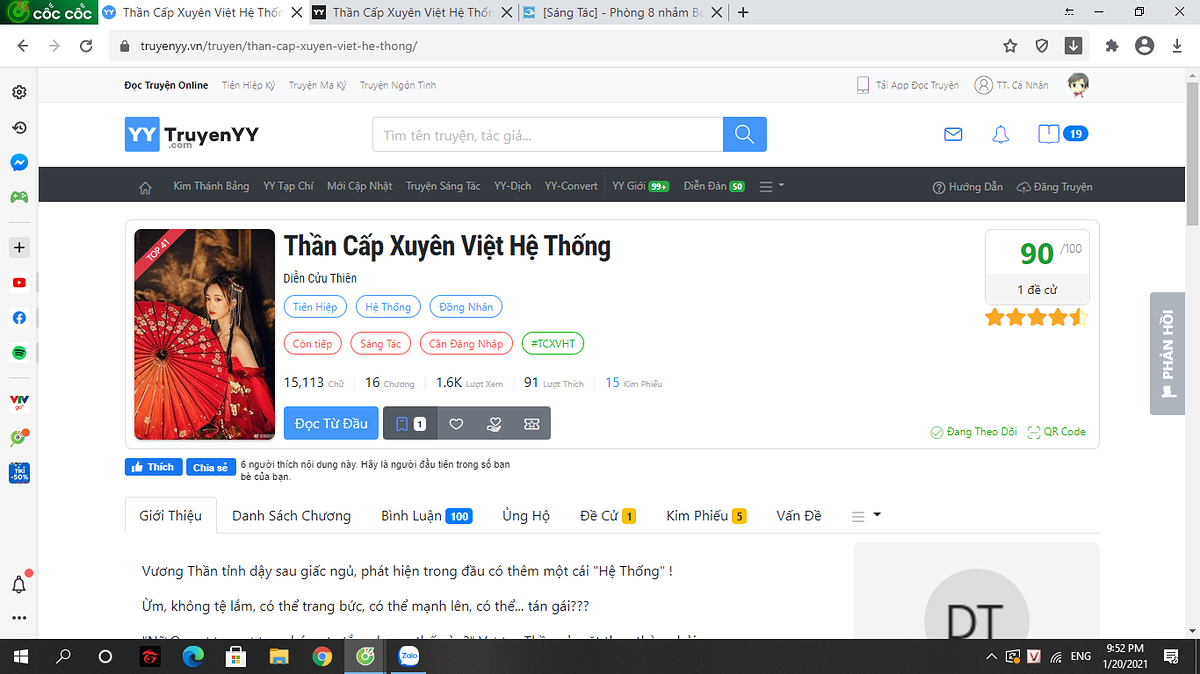Toggle the Đang Theo Dõi follow status
1200x674 pixels.
pyautogui.click(x=974, y=432)
